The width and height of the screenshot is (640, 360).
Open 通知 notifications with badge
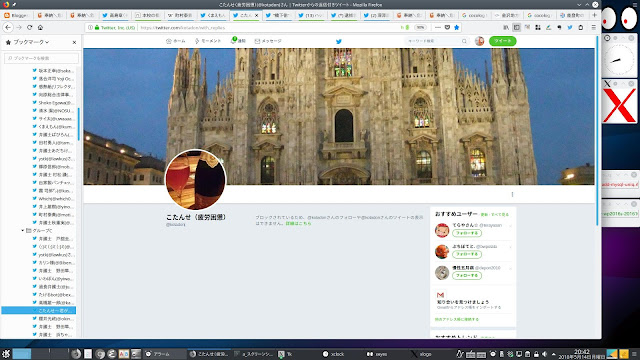click(x=238, y=41)
